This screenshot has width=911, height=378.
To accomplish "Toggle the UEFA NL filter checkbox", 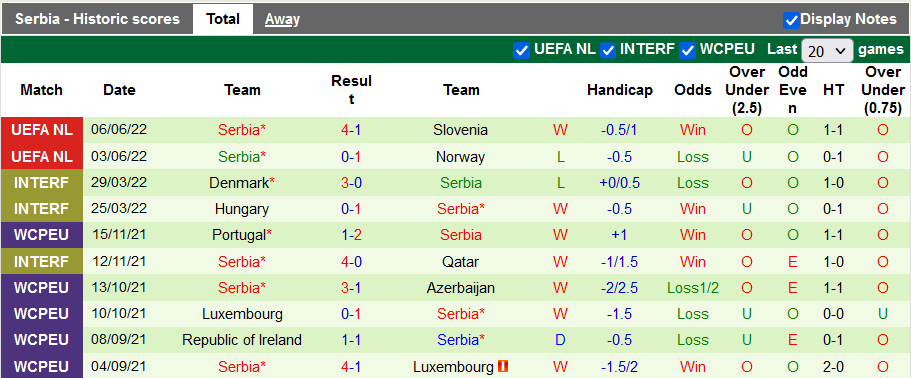I will pos(521,51).
